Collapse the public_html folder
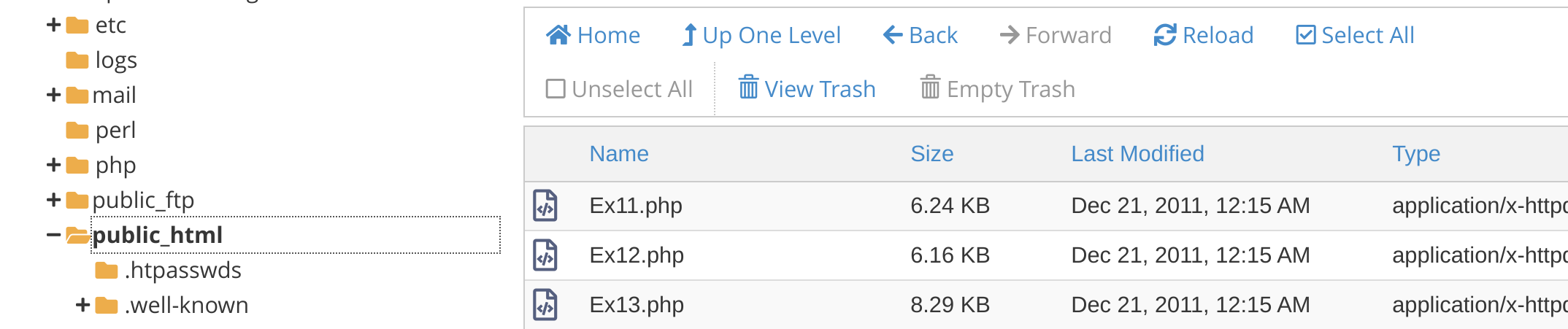 tap(53, 235)
